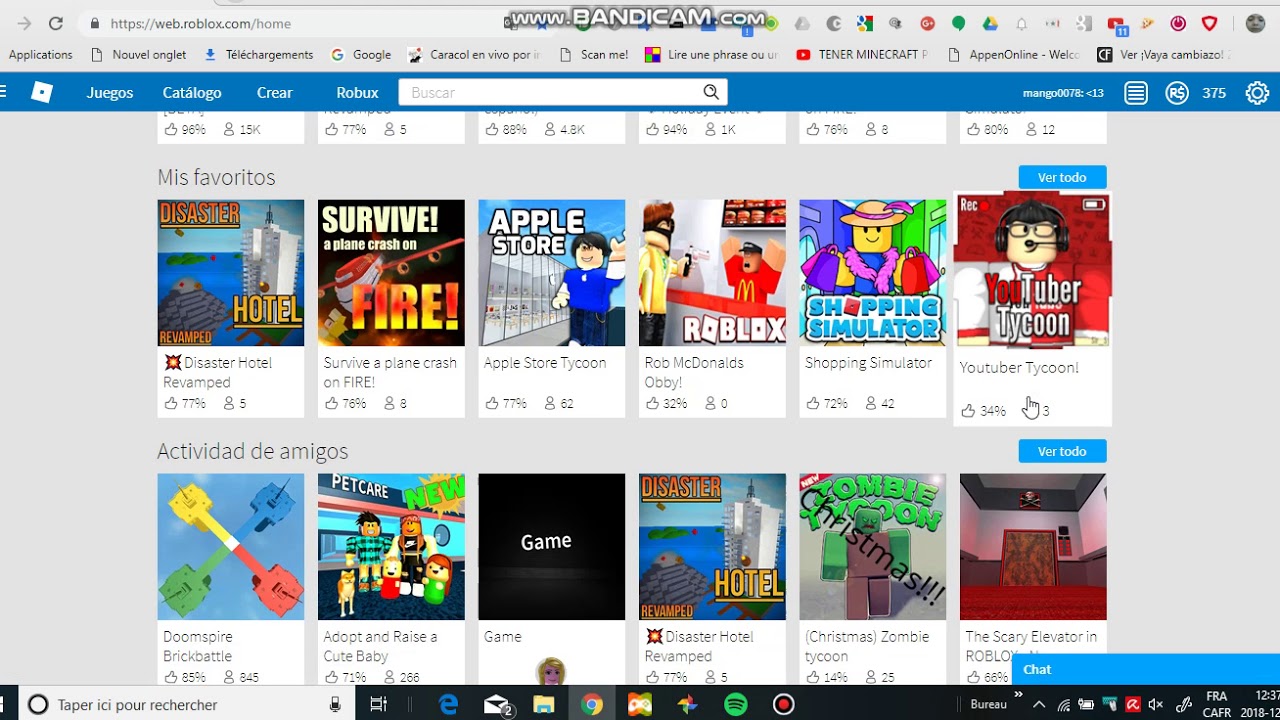The height and width of the screenshot is (720, 1280).
Task: Click the Apple Store Tycoon title text
Action: click(x=545, y=363)
